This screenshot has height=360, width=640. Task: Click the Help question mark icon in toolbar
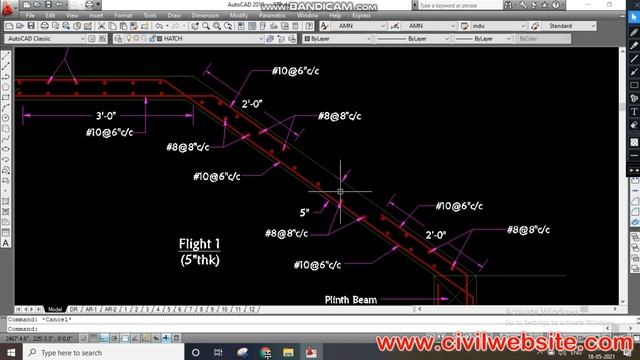(309, 26)
